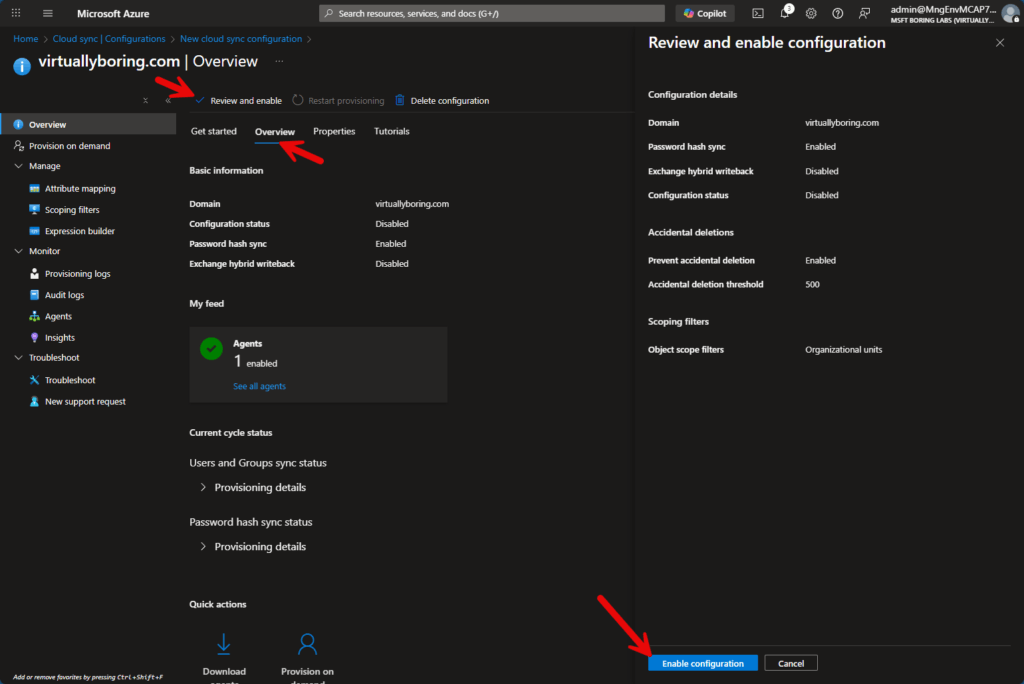This screenshot has width=1024, height=684.
Task: Open Agents in sidebar
Action: point(58,316)
